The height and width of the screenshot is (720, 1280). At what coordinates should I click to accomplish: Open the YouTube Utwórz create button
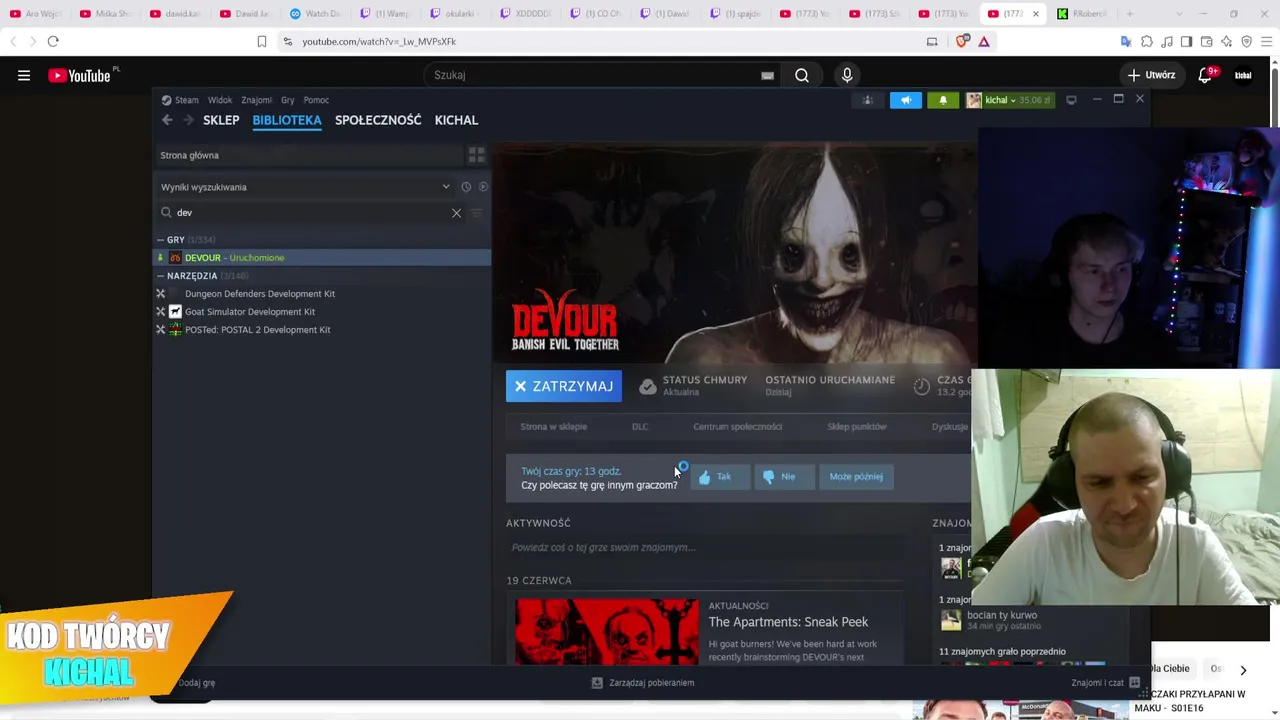(1151, 75)
